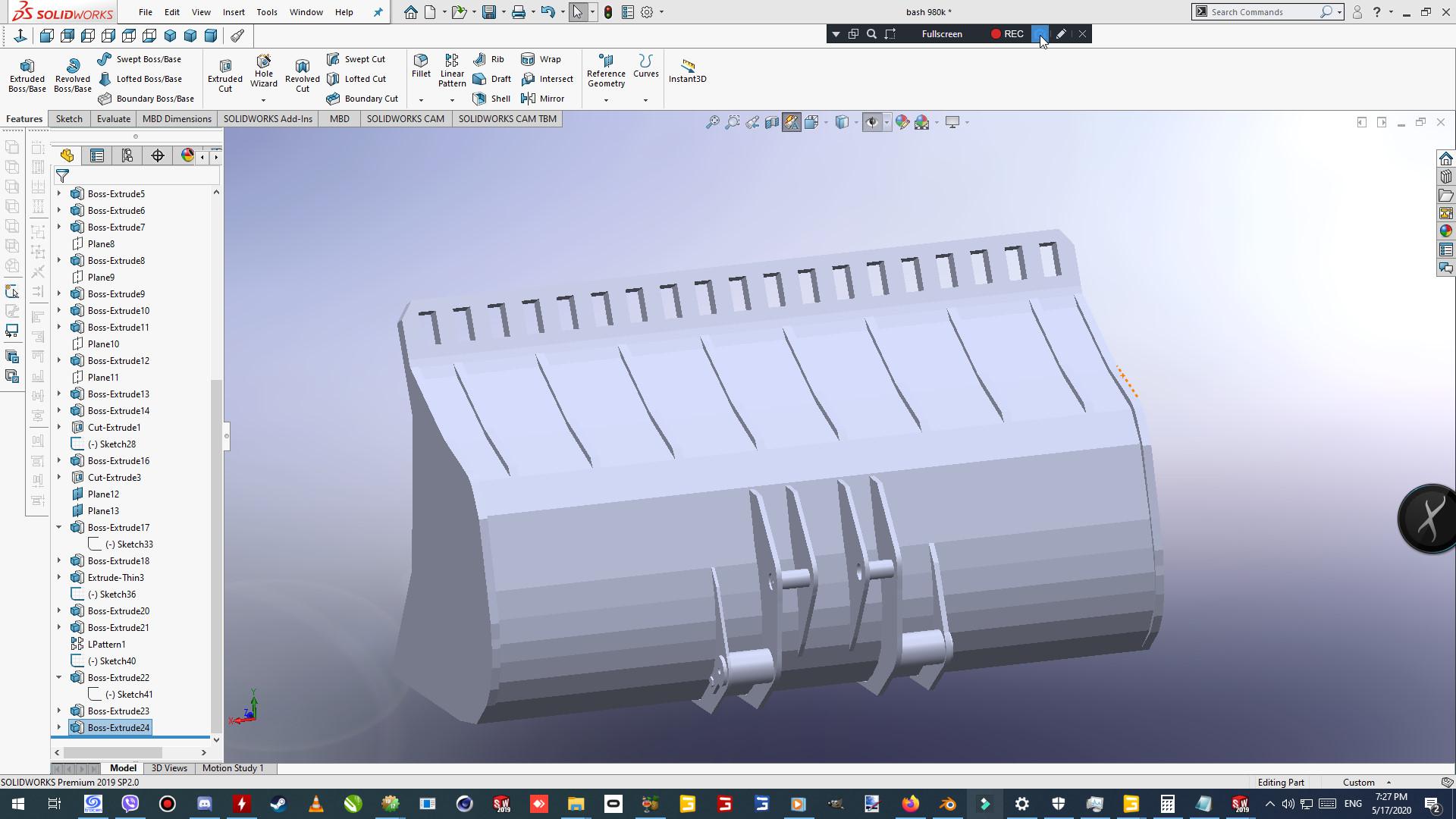Click the Fullscreen button
Viewport: 1456px width, 819px height.
pyautogui.click(x=942, y=34)
